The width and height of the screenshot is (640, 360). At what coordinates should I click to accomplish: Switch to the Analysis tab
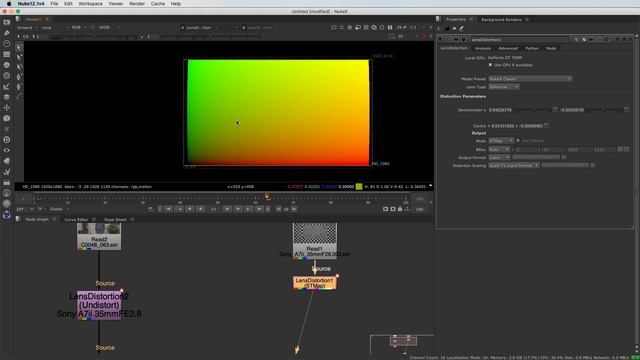pyautogui.click(x=482, y=48)
